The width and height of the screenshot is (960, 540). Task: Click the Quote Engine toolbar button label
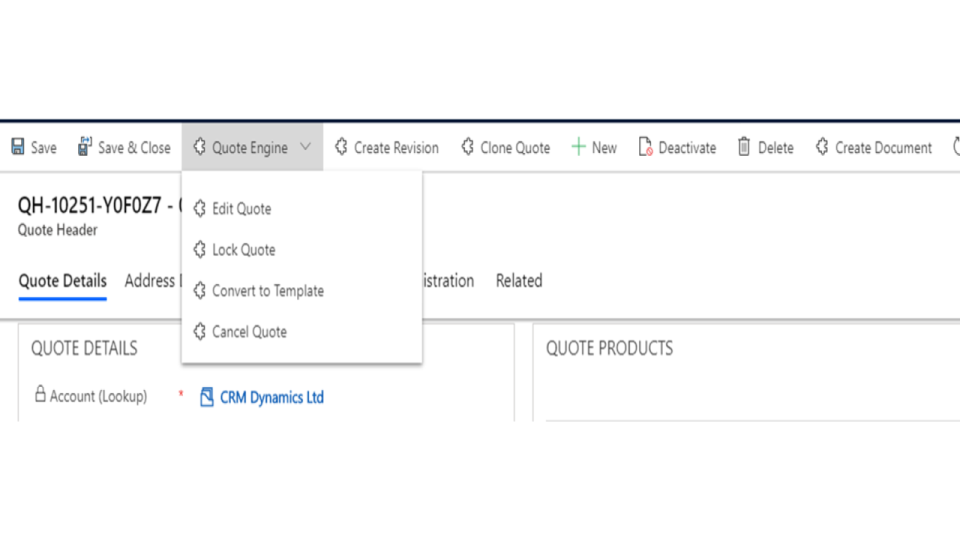pos(249,148)
